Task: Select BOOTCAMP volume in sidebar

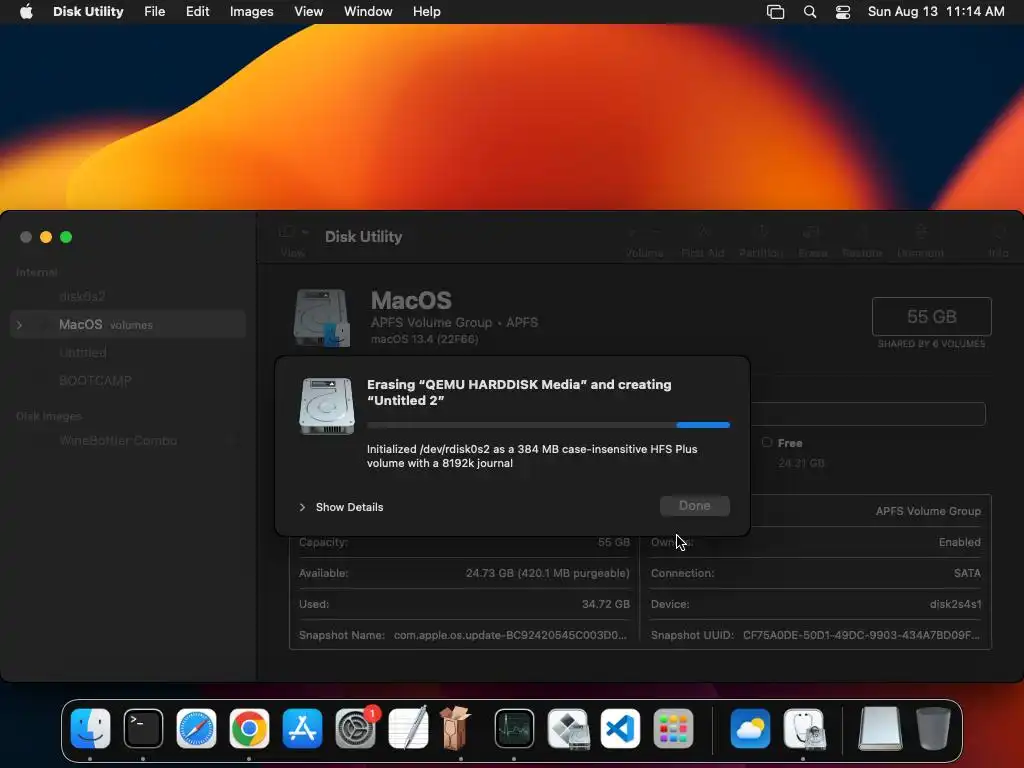Action: click(95, 381)
